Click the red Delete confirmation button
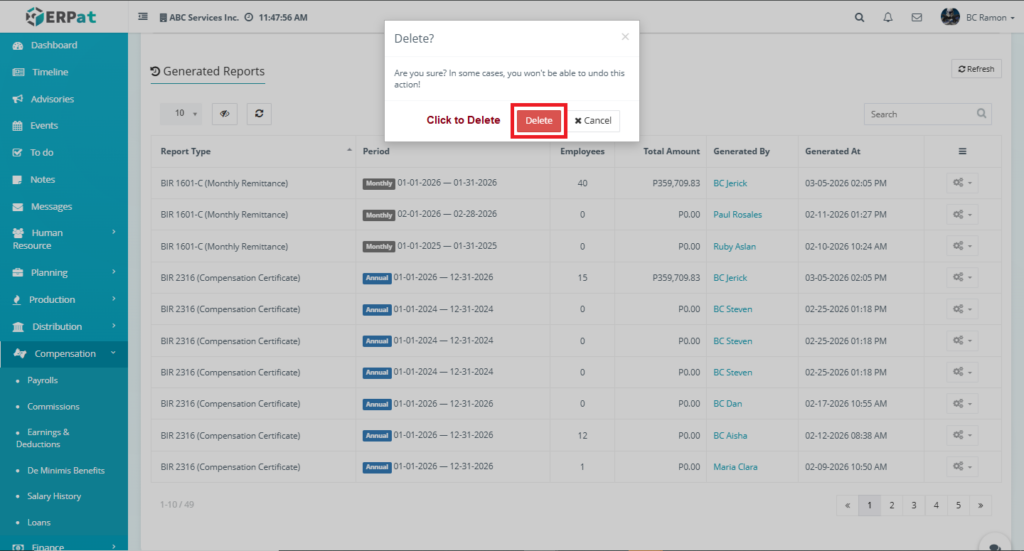 point(539,120)
